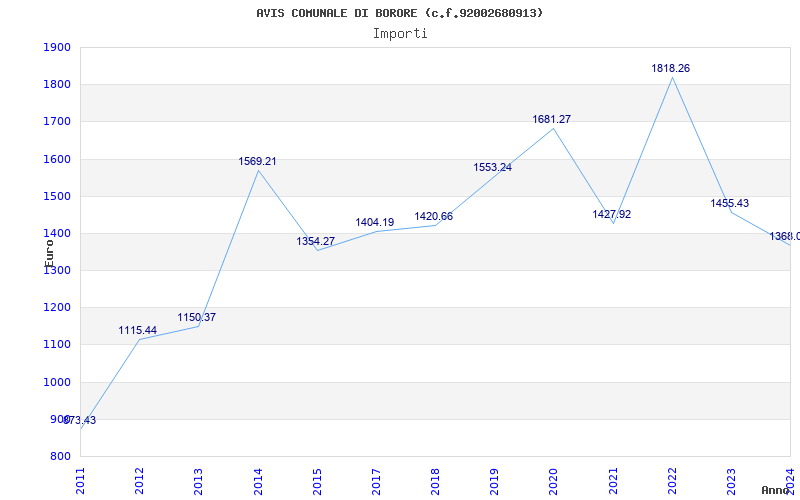Click the chart title AVIS COMUNALE DI BORORE
Image resolution: width=800 pixels, height=500 pixels.
399,13
